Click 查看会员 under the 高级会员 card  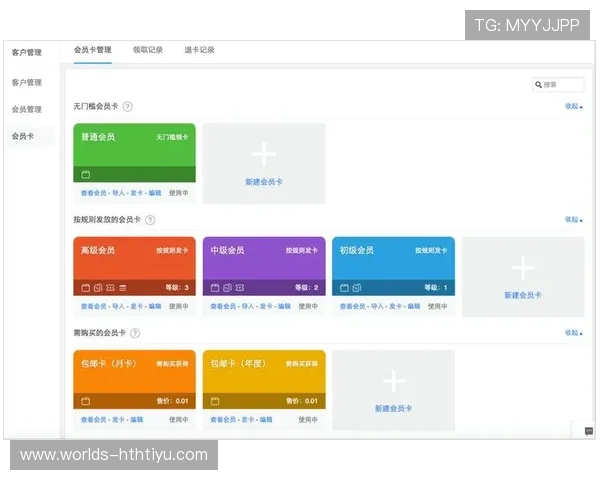pos(93,306)
